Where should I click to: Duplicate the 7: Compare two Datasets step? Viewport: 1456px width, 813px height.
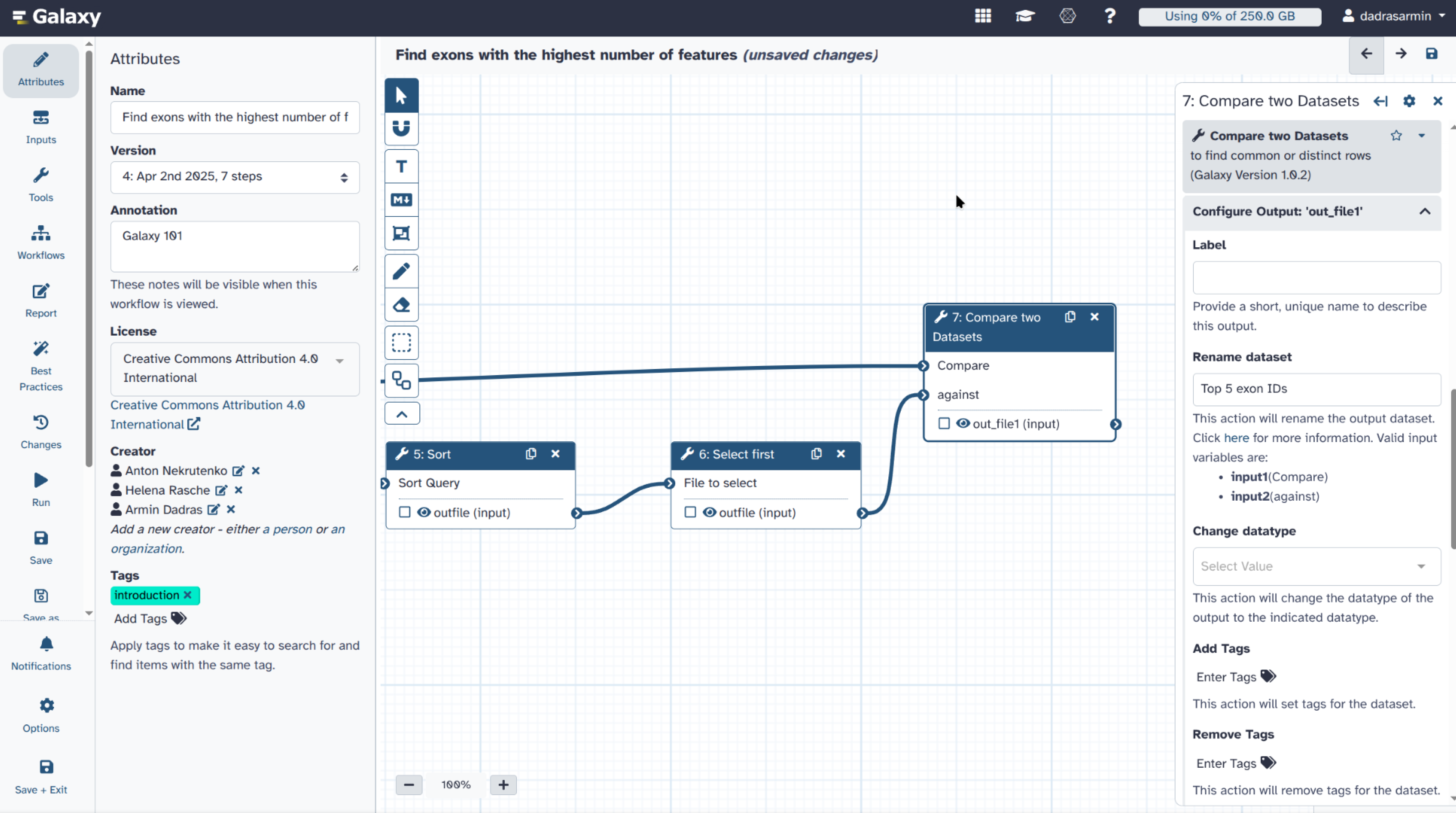coord(1070,317)
